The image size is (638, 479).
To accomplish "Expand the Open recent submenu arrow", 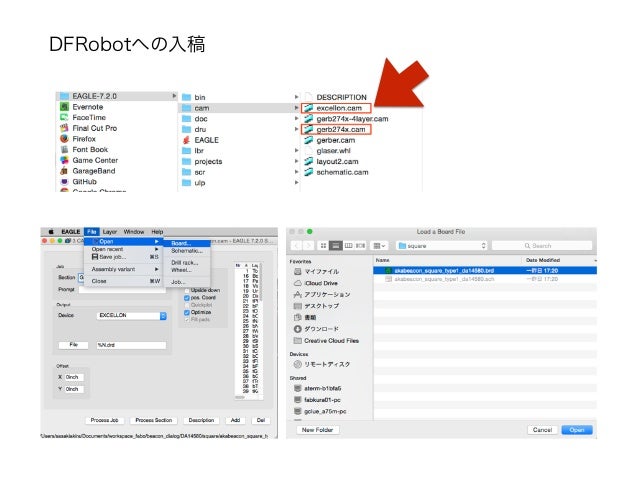I will click(x=157, y=249).
